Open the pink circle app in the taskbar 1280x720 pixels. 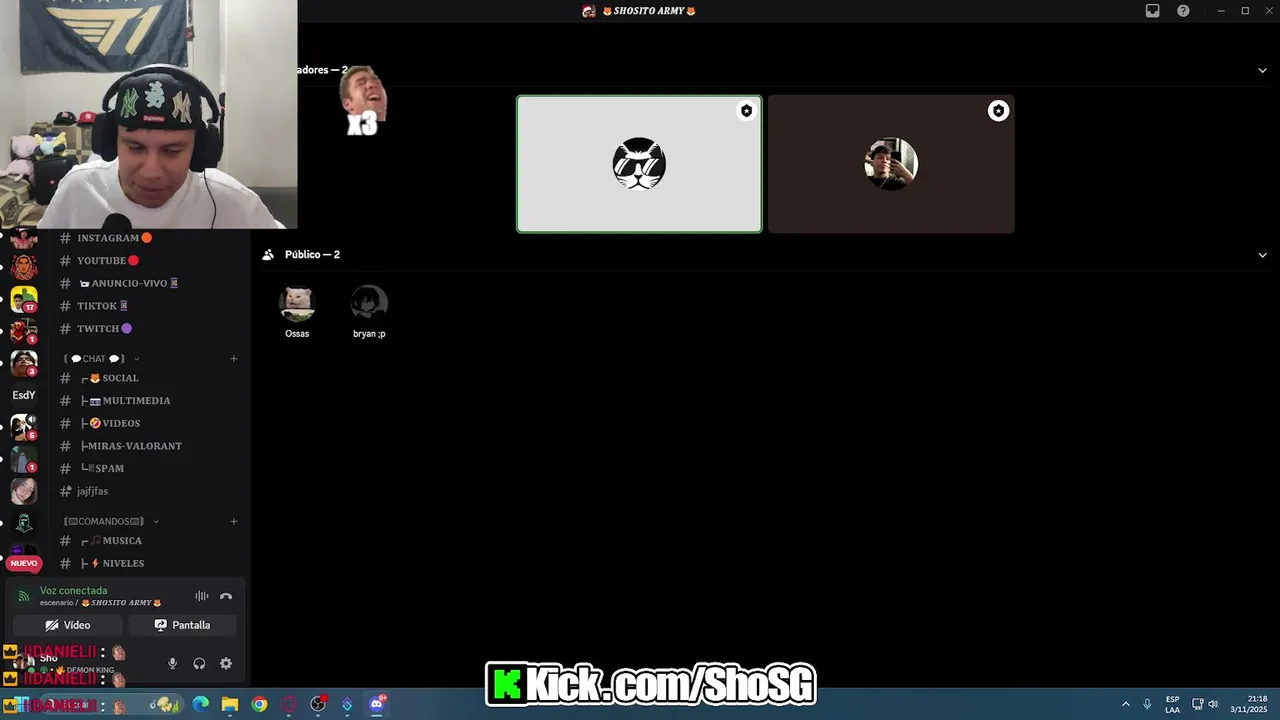pos(289,704)
